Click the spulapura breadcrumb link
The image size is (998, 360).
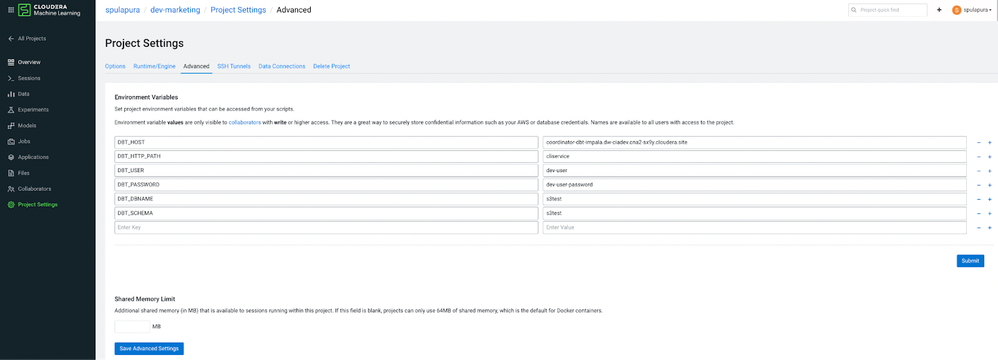[122, 10]
